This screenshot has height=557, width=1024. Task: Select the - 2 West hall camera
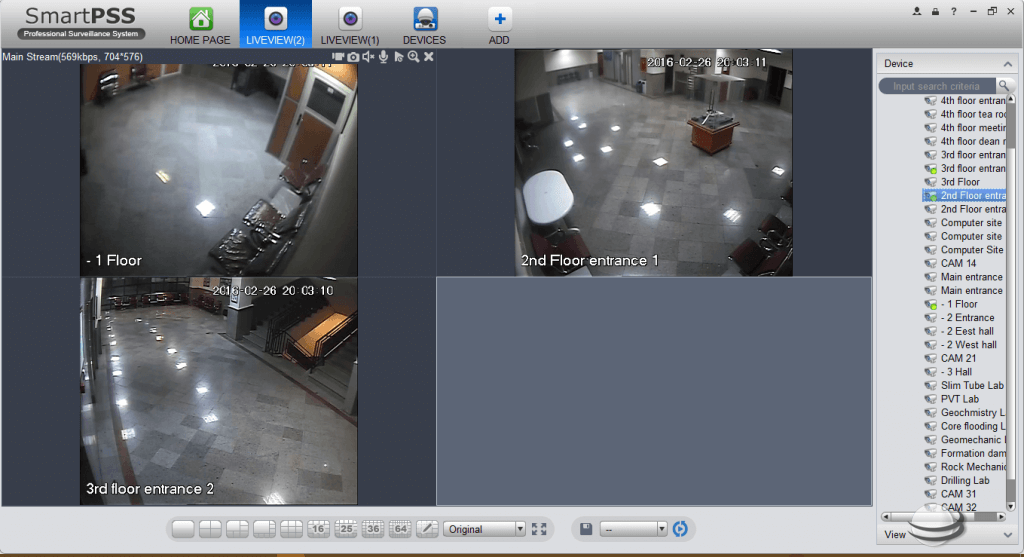961,345
